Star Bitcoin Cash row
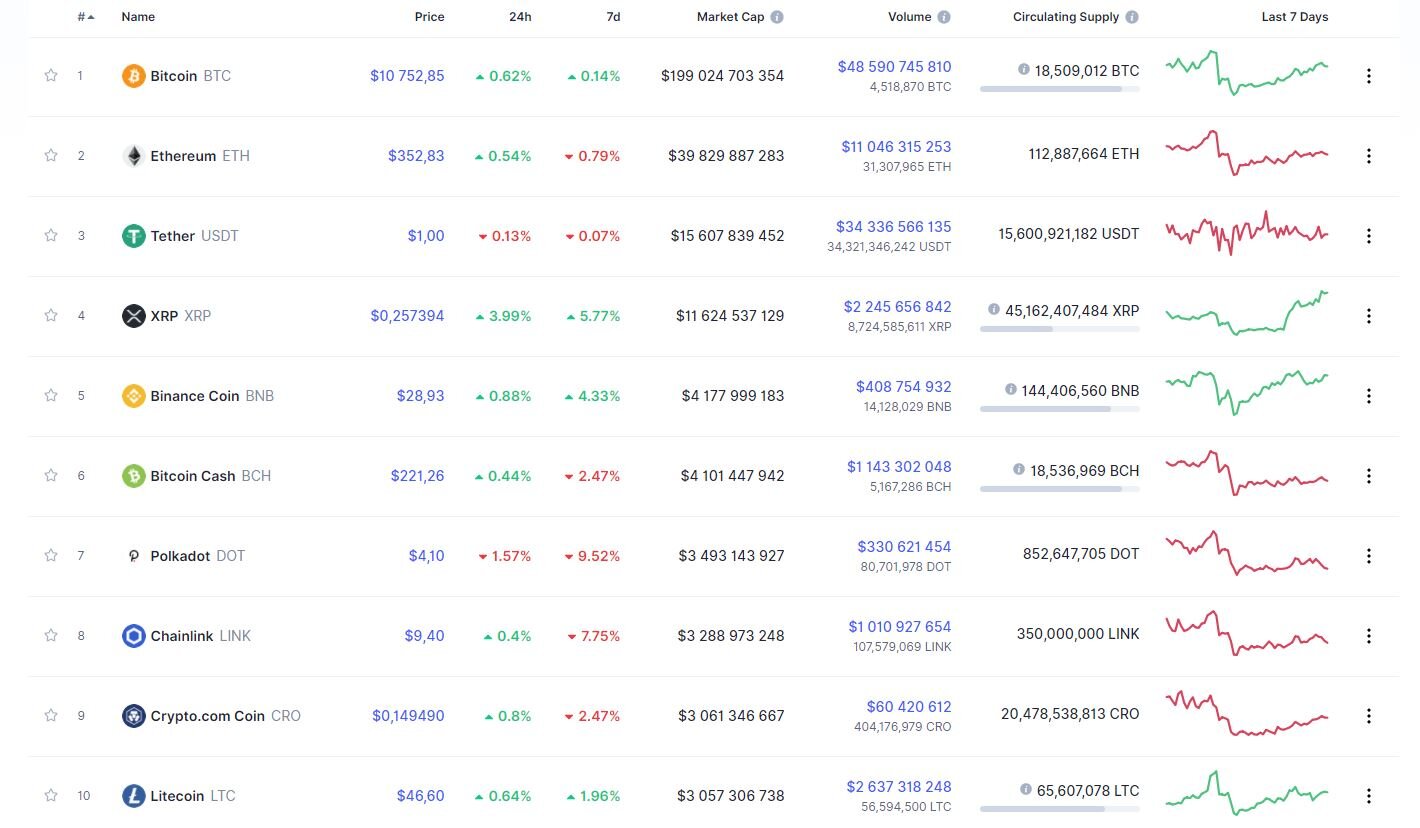This screenshot has height=828, width=1420. coord(51,475)
